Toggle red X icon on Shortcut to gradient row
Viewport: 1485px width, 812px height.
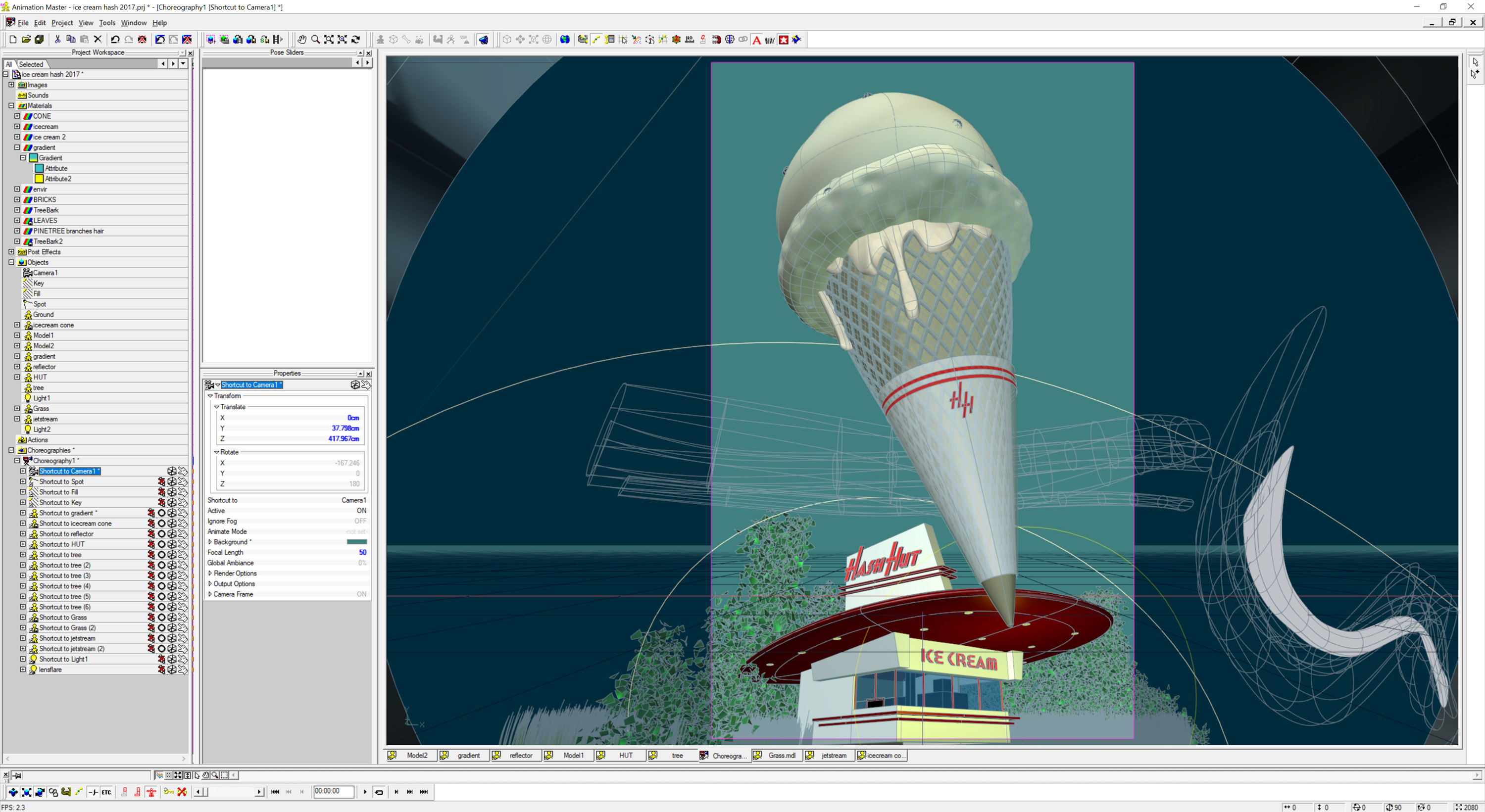151,513
